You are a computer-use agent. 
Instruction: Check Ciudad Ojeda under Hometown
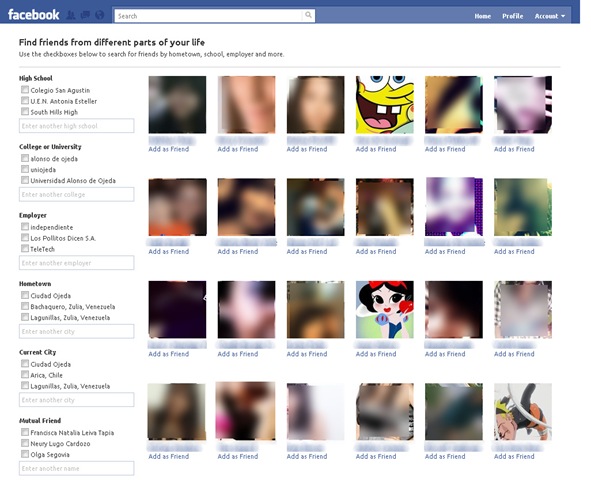[25, 295]
